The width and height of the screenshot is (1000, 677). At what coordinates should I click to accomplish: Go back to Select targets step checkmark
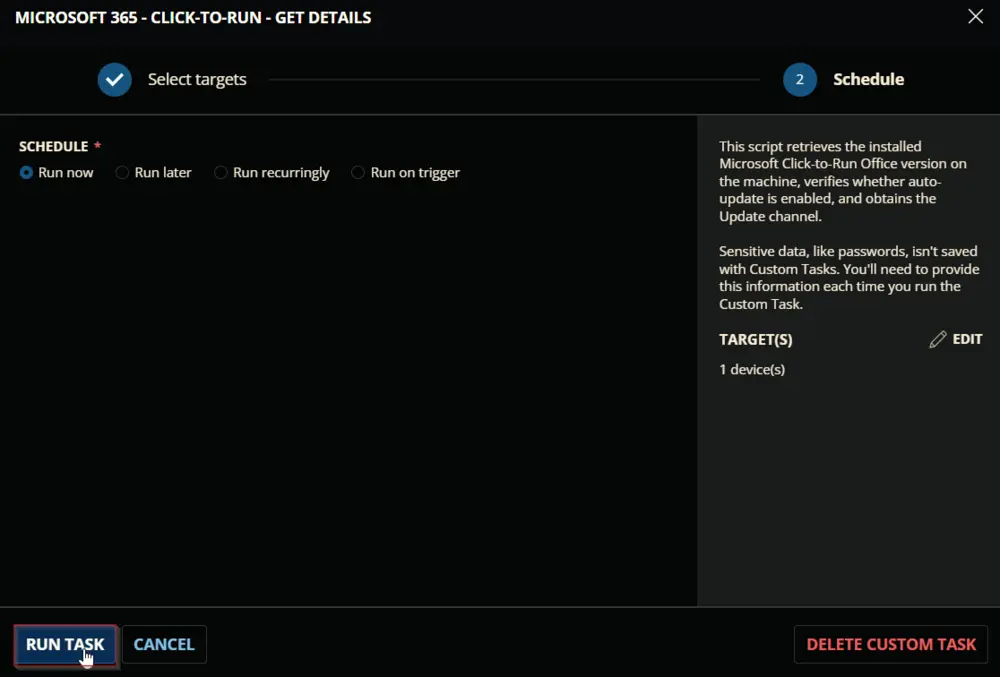[x=115, y=80]
